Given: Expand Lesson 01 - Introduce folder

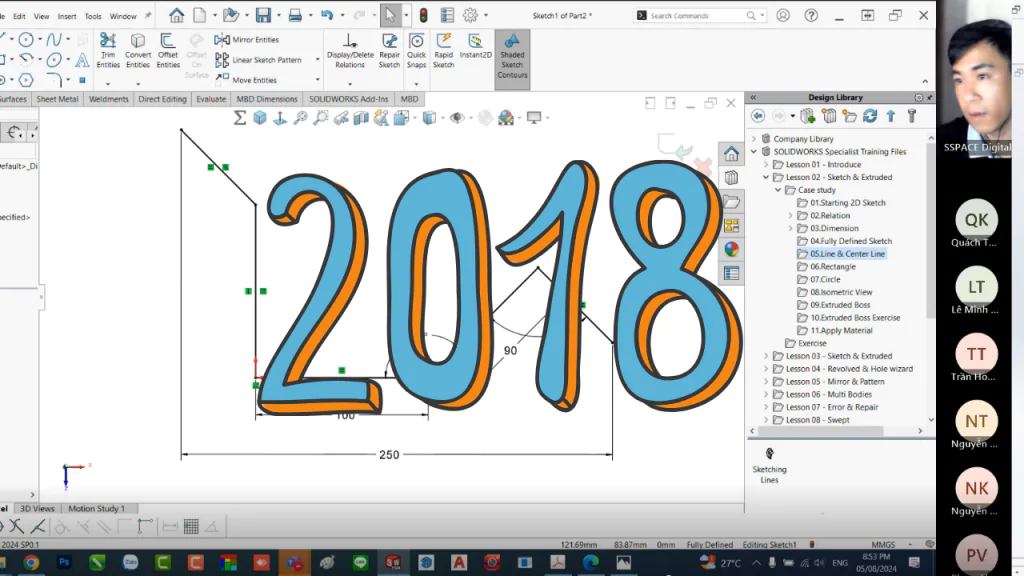Looking at the screenshot, I should pyautogui.click(x=766, y=165).
